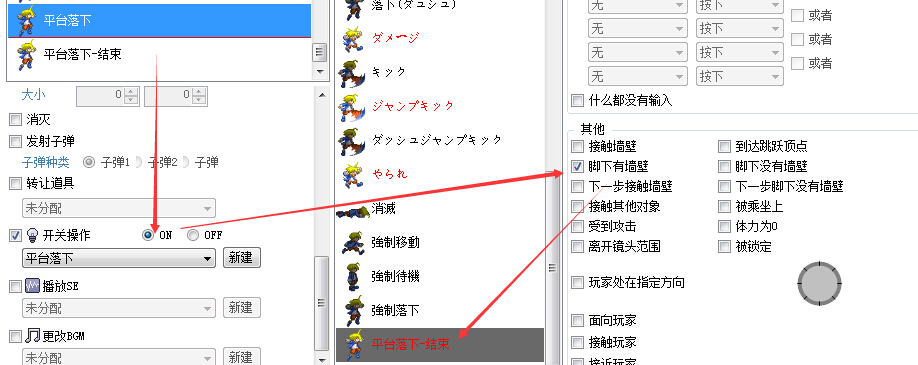Screen dimensions: 918x365
Task: Click the waveform icon beside 播放SE
Action: (x=33, y=286)
